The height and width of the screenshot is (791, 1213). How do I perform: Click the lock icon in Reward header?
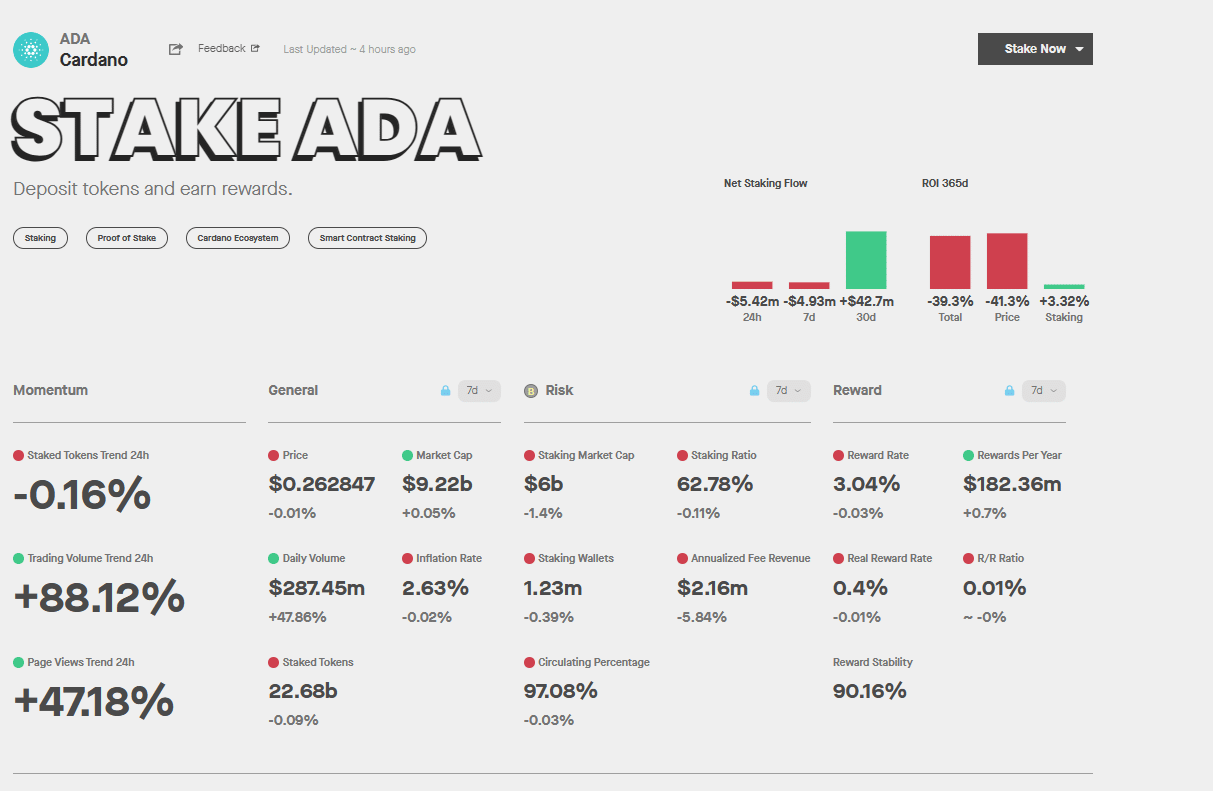[1009, 391]
